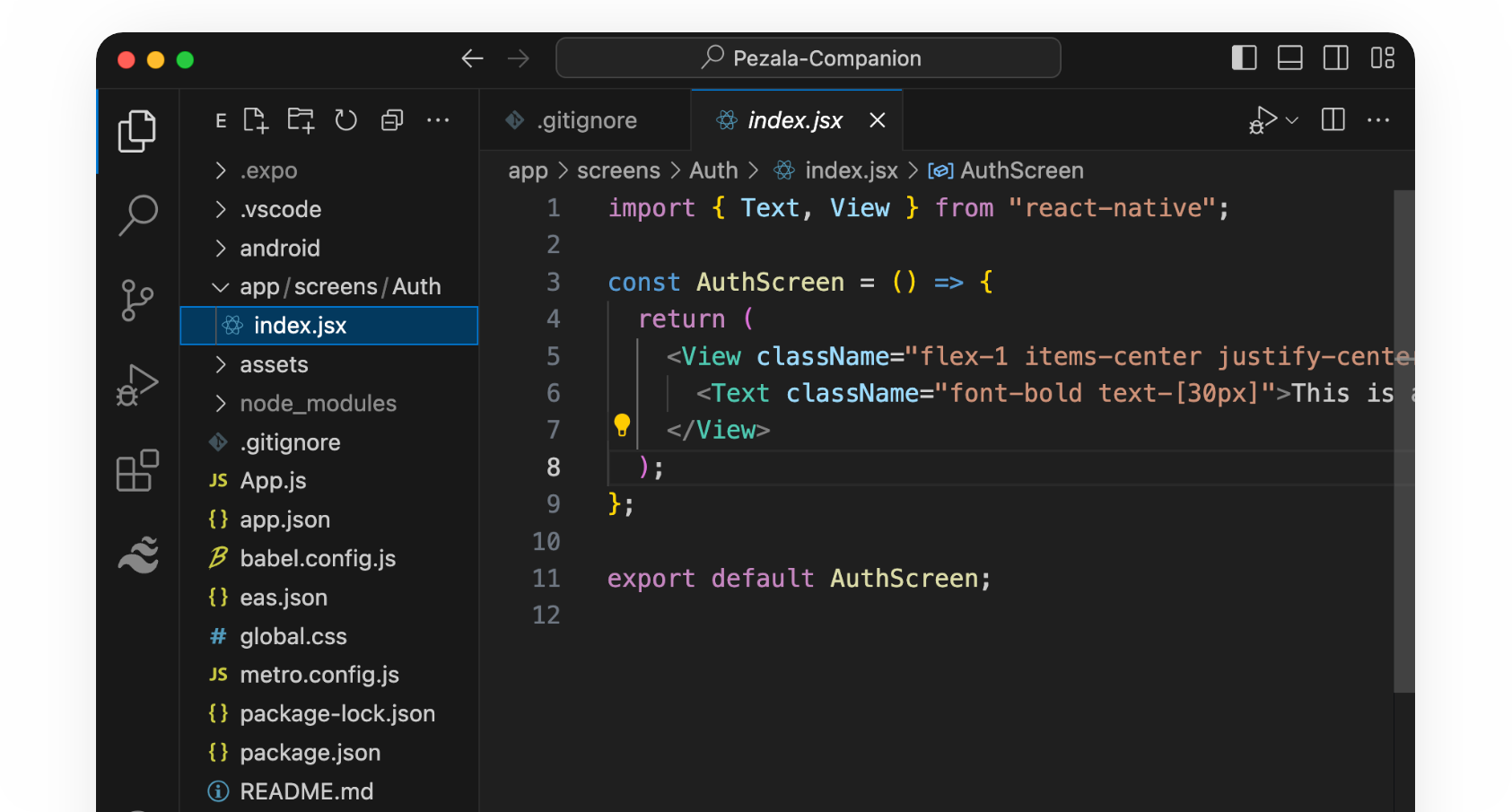Open the Extensions view
Screen dimensions: 1512x812
[x=137, y=470]
